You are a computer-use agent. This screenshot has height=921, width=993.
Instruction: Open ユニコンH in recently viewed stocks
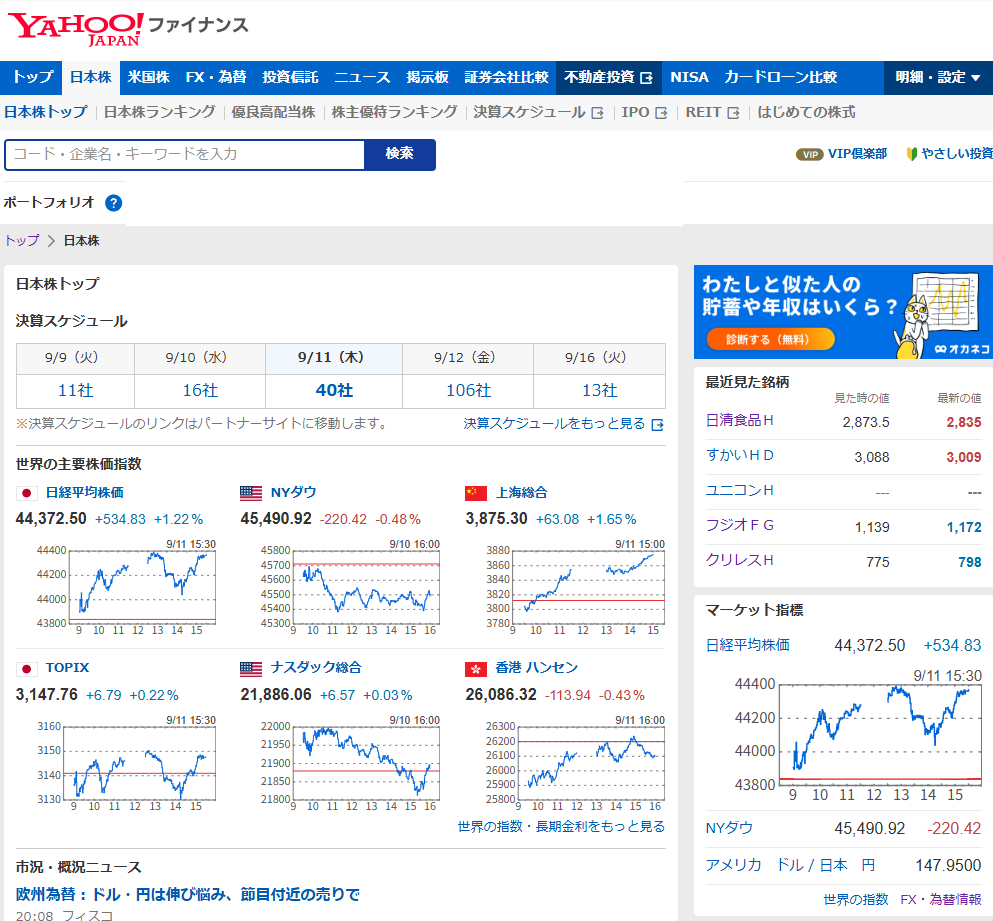(x=739, y=490)
